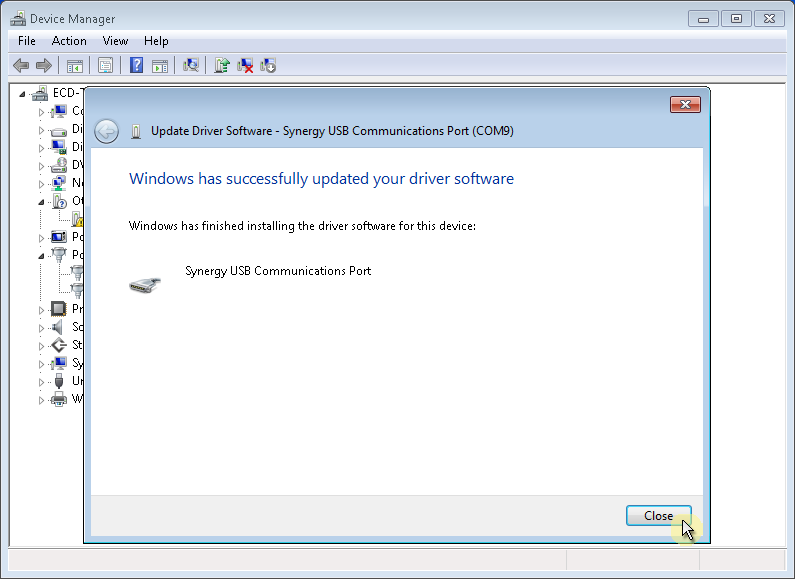Click the device icon beside Update Driver Software title
Viewport: 795px width, 579px height.
136,131
